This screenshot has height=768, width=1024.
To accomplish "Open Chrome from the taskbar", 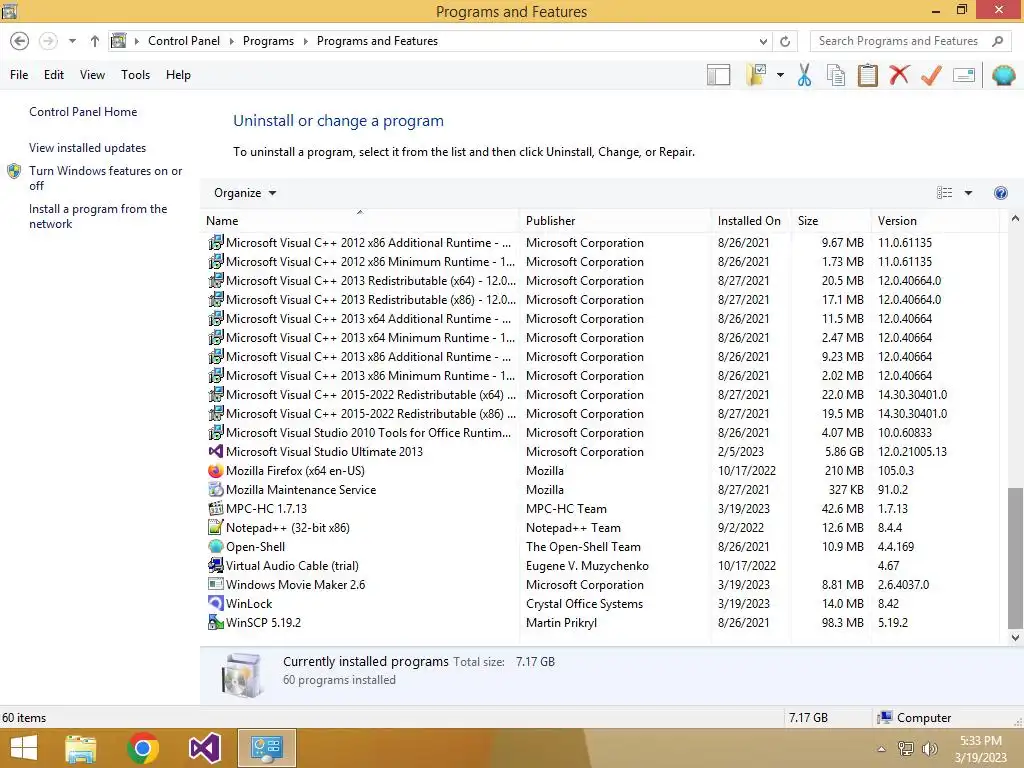I will pyautogui.click(x=142, y=748).
